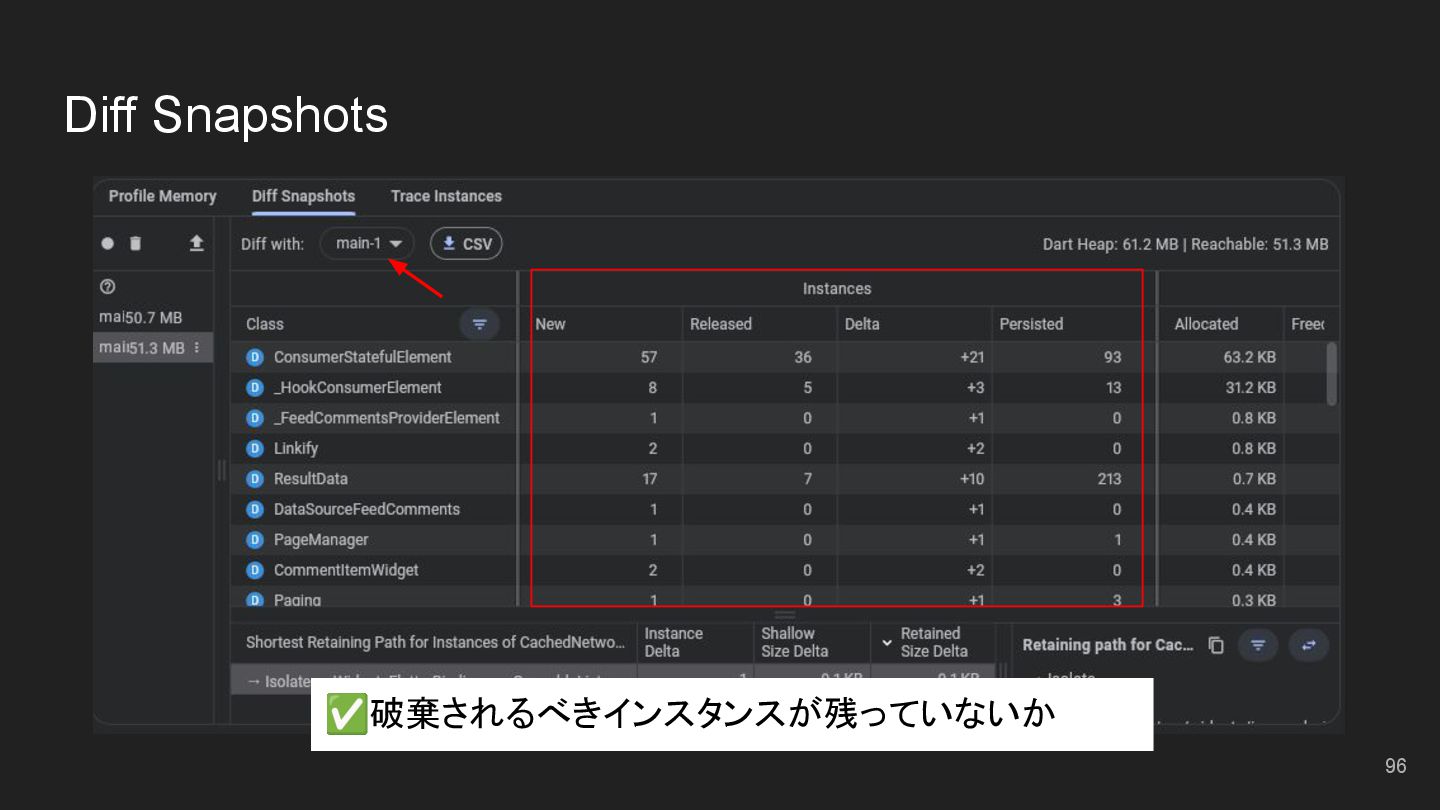
Task: Toggle the retaining path swap arrows button
Action: (1308, 645)
